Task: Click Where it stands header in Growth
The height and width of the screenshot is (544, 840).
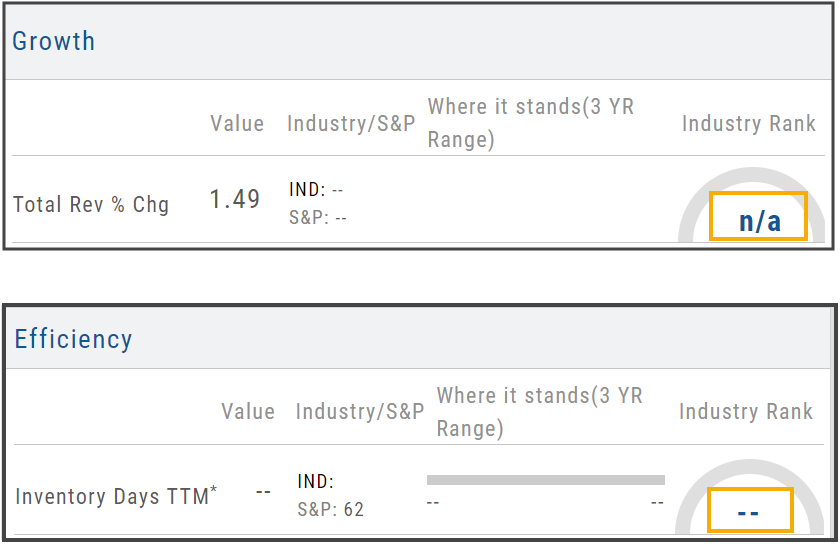Action: [x=530, y=123]
